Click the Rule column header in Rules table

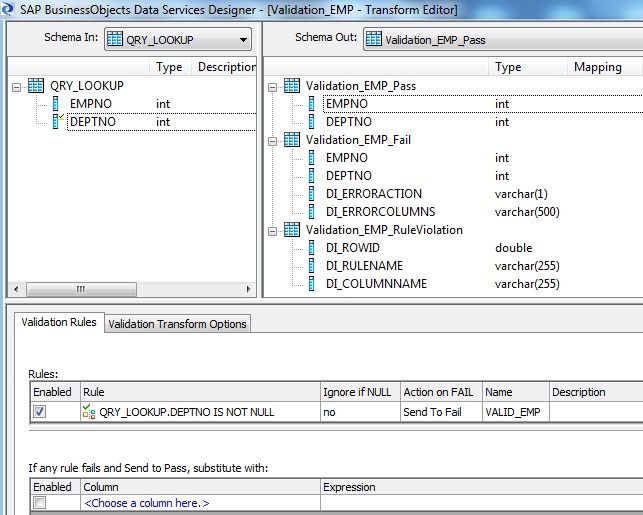click(200, 392)
